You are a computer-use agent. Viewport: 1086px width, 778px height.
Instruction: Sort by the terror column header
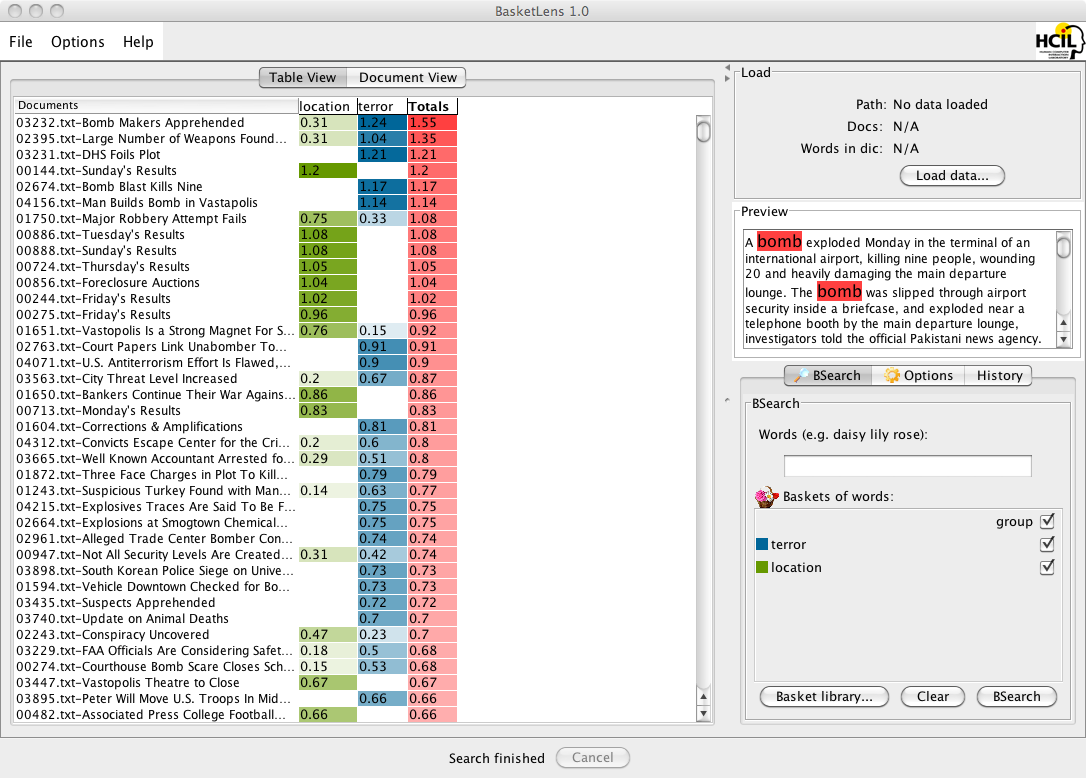click(x=382, y=106)
